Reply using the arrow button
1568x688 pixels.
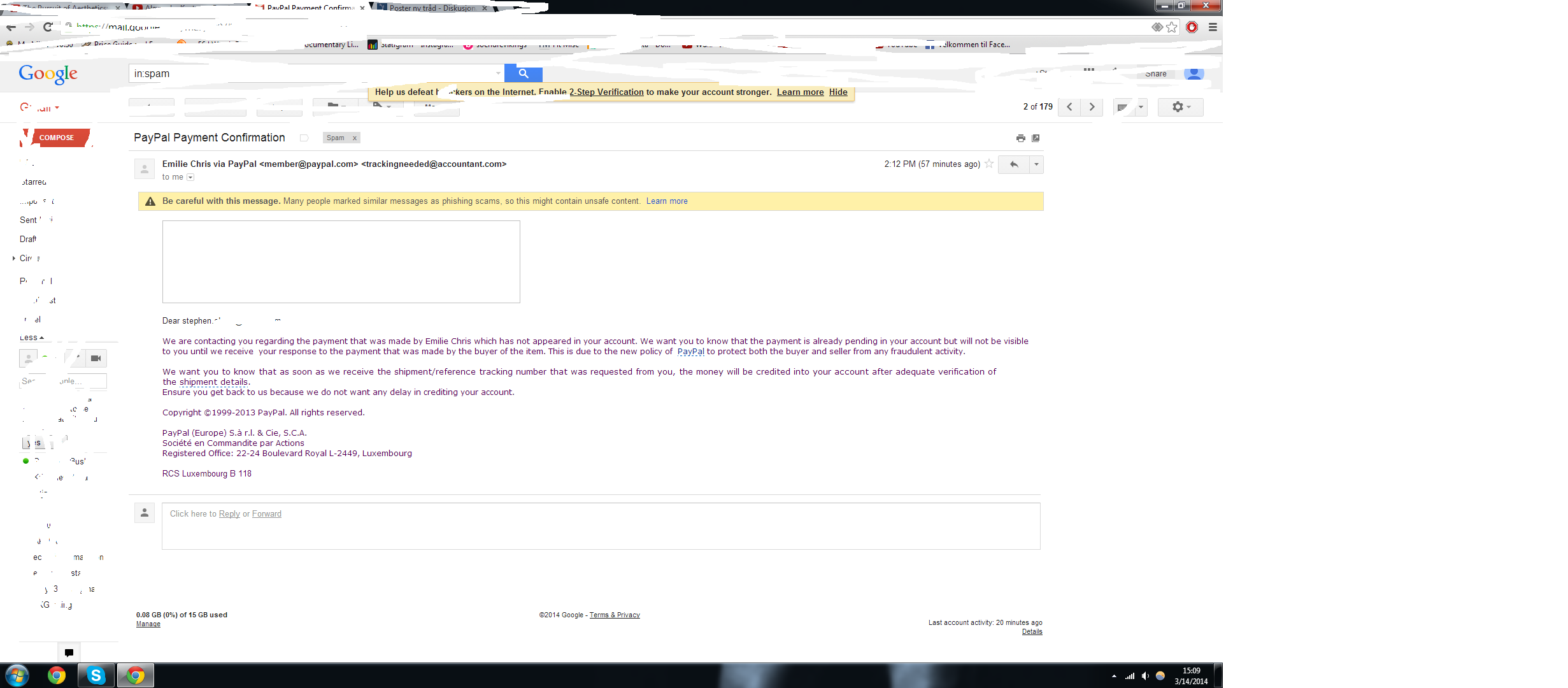(x=1014, y=164)
